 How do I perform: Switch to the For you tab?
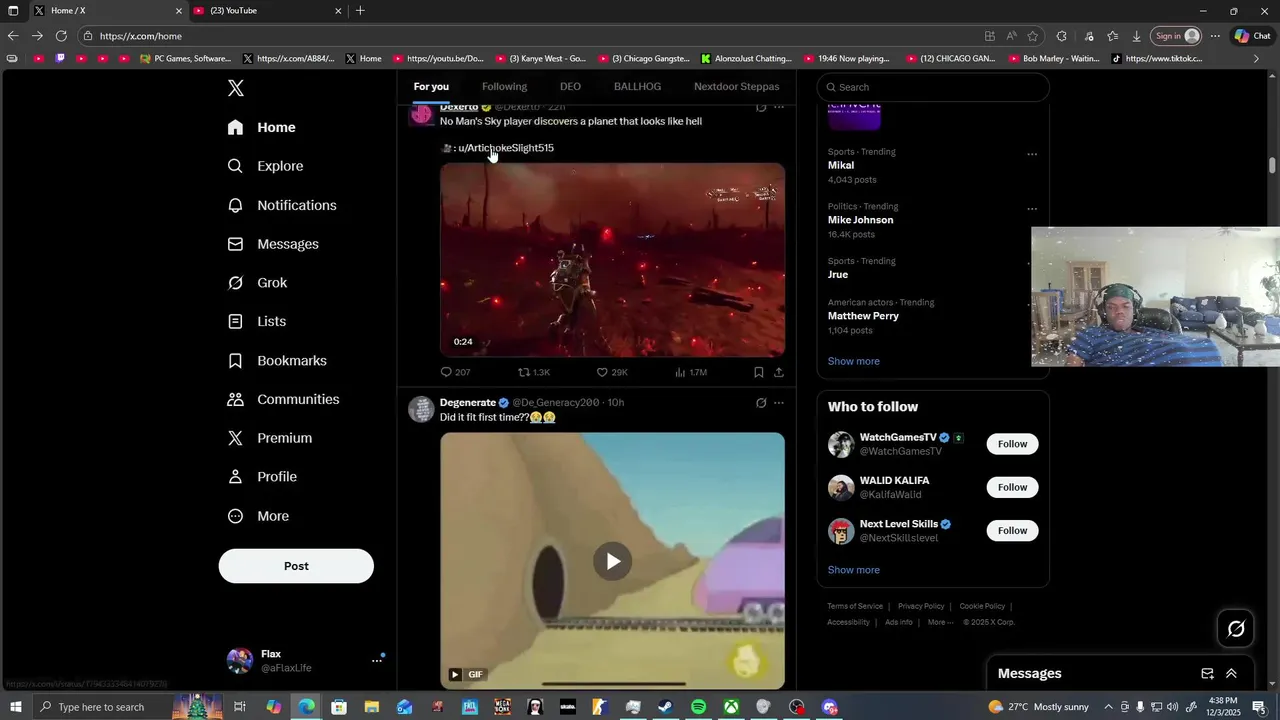[431, 87]
